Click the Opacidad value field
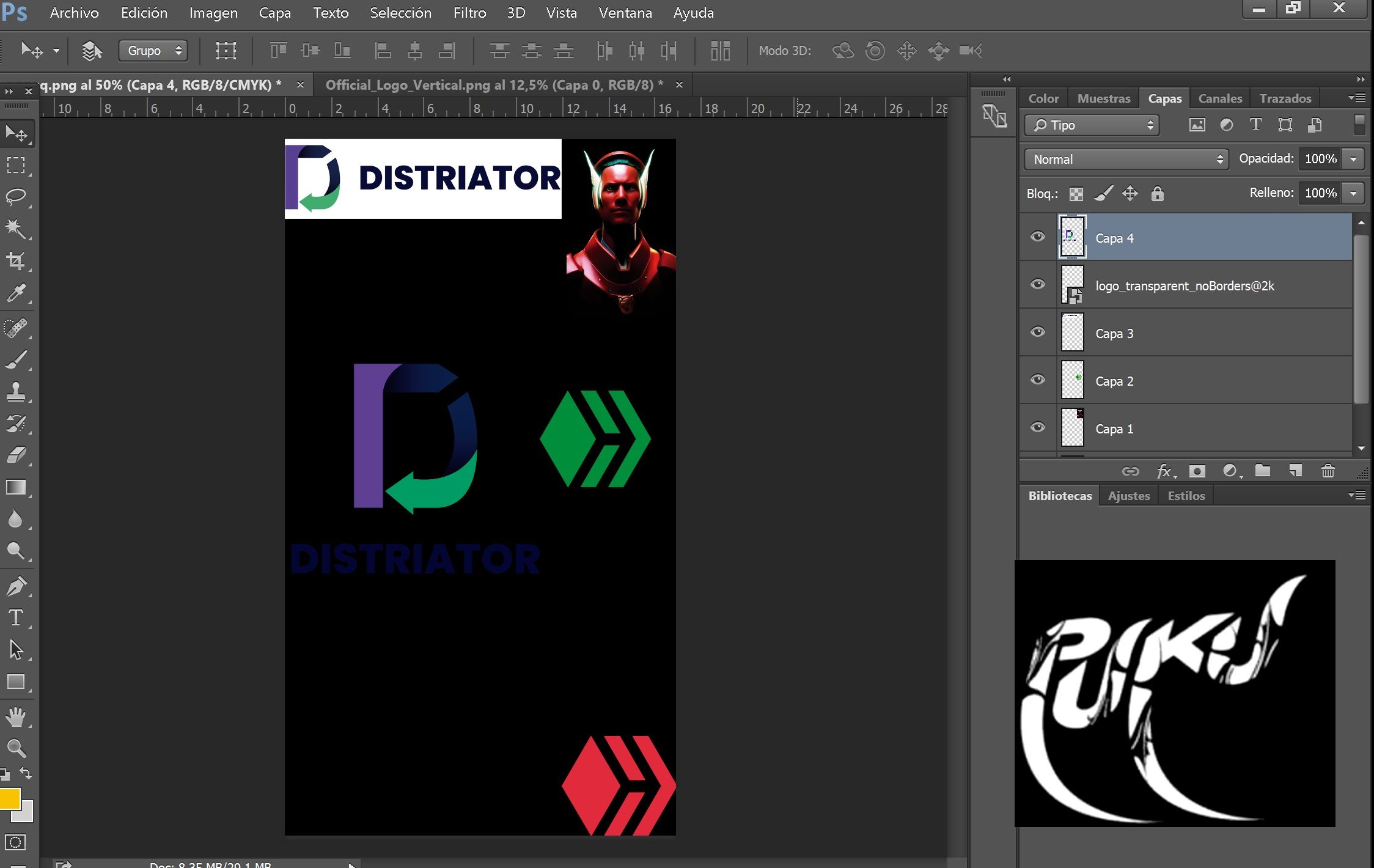This screenshot has height=868, width=1374. pos(1320,159)
